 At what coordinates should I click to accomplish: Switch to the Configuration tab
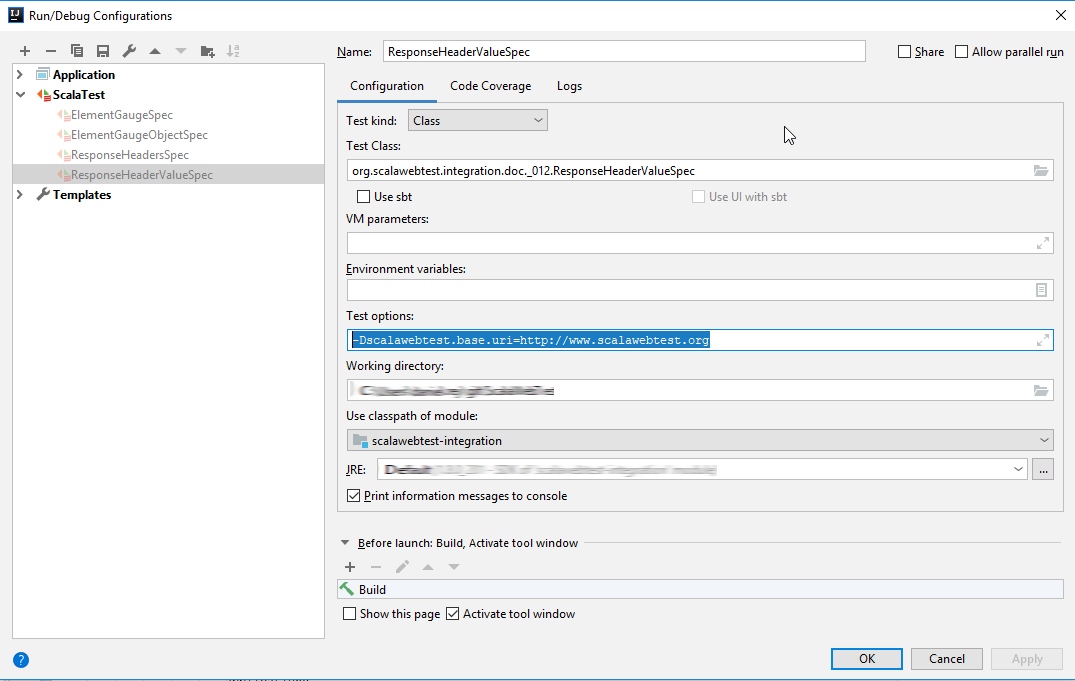pos(387,86)
